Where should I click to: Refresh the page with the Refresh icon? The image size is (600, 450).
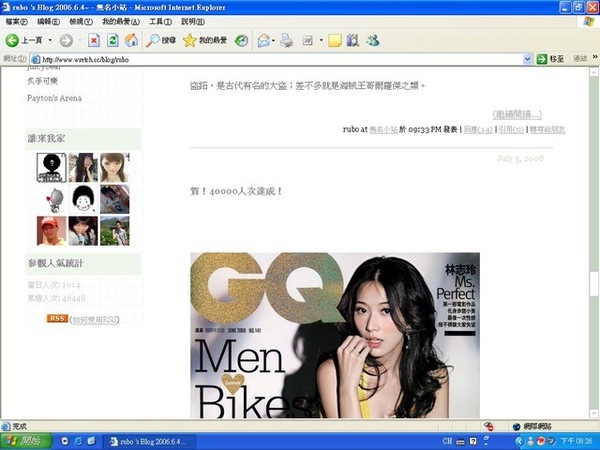(x=112, y=40)
